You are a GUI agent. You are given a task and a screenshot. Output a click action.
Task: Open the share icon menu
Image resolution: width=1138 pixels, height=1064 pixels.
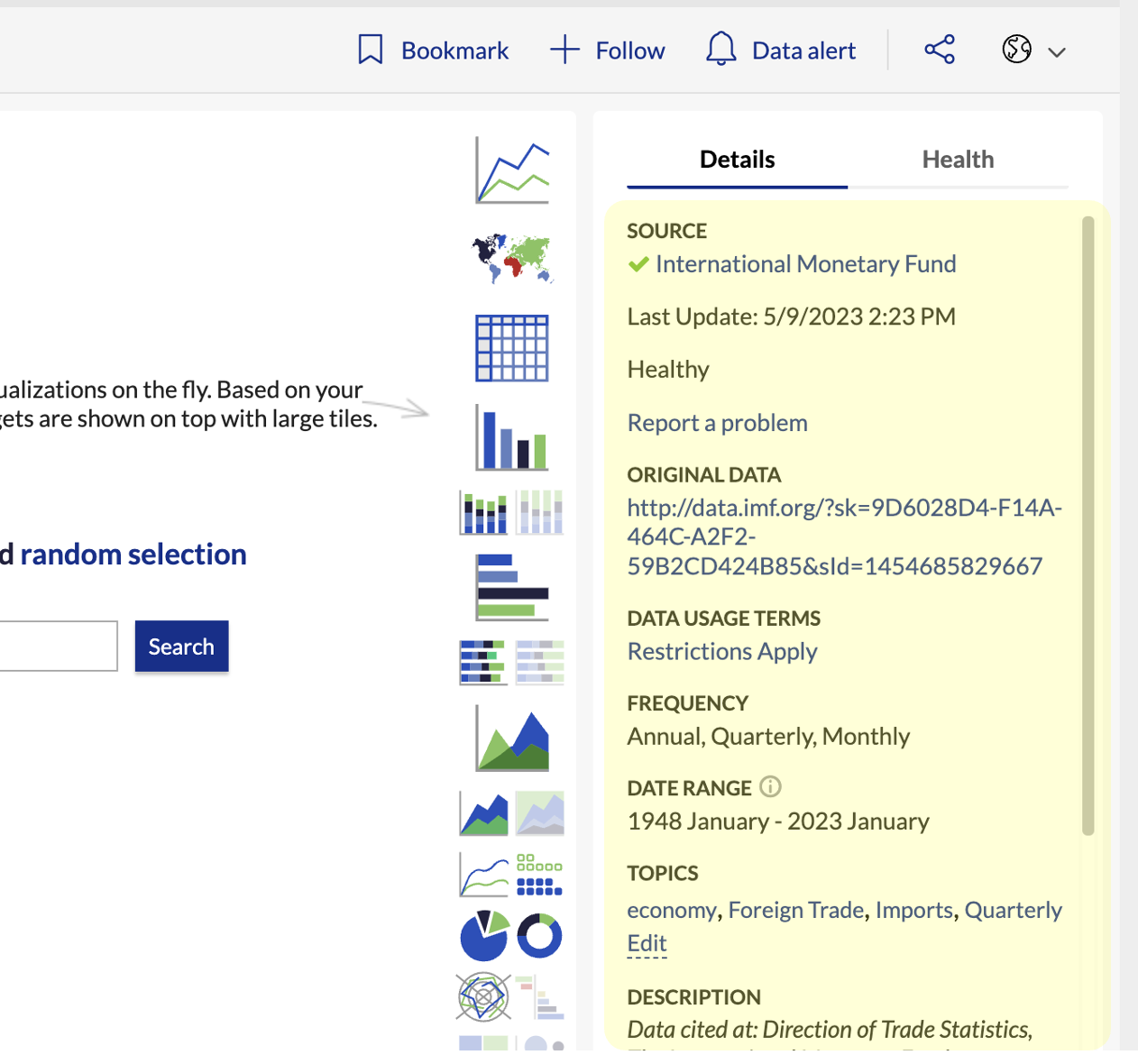(940, 49)
